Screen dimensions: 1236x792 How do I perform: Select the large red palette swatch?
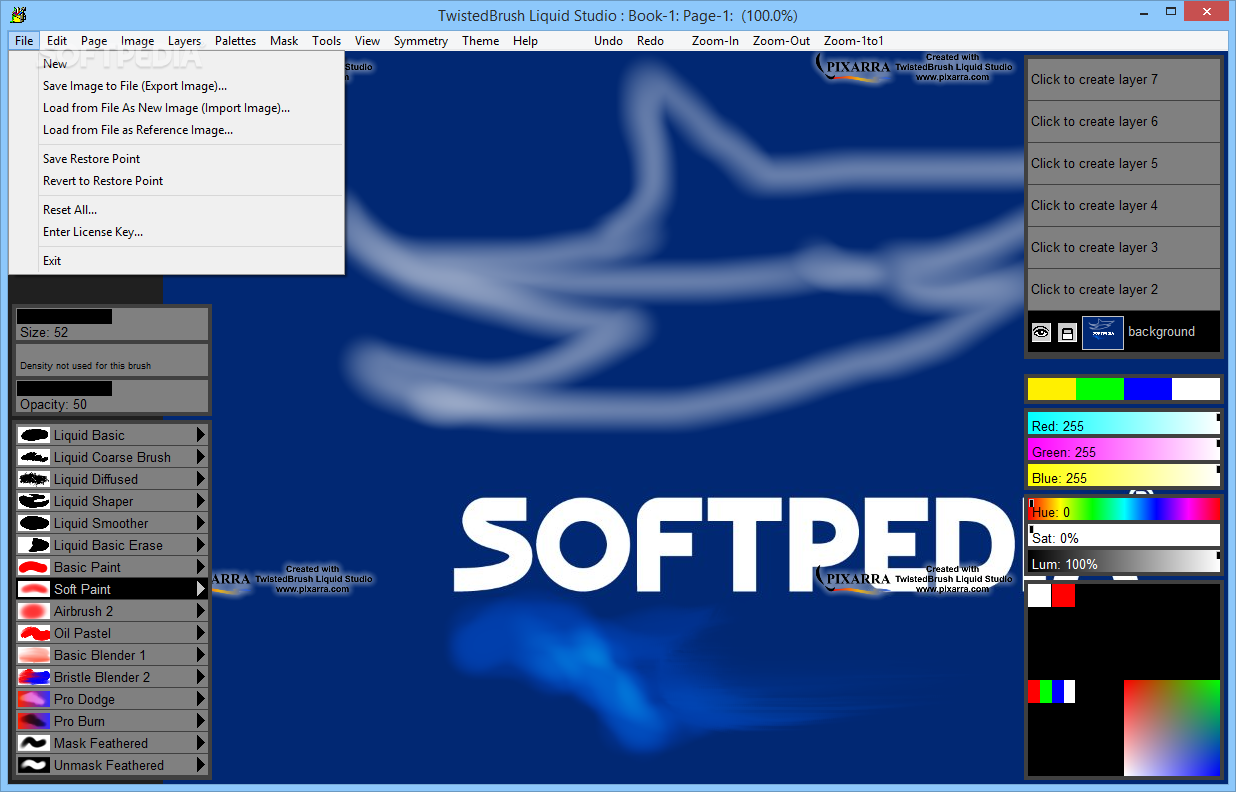point(1064,596)
